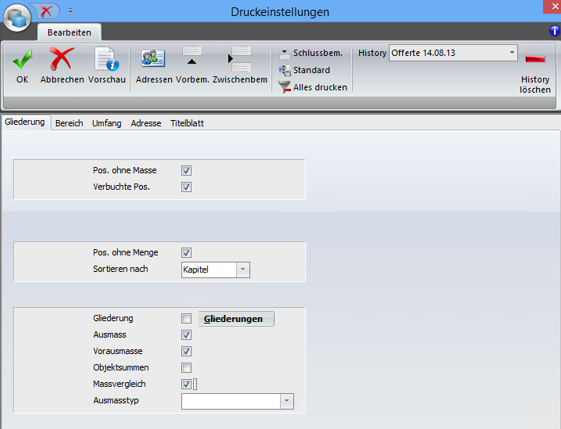Click the Gliederungen button
The height and width of the screenshot is (429, 561).
pyautogui.click(x=236, y=319)
